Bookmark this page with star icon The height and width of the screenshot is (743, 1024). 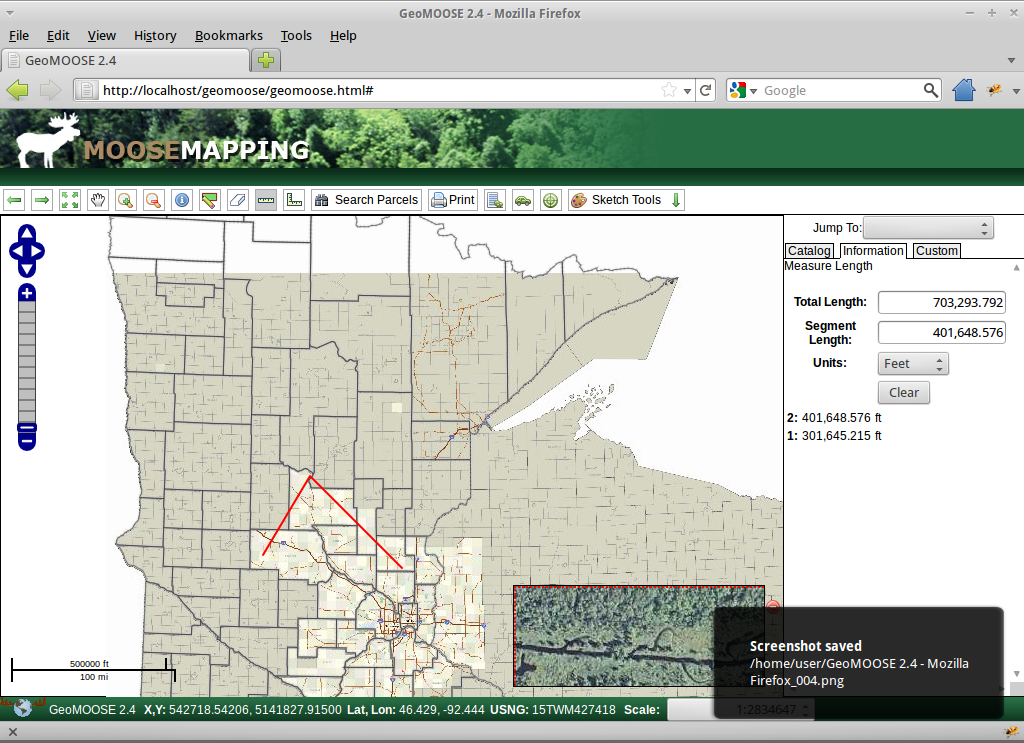[x=669, y=90]
